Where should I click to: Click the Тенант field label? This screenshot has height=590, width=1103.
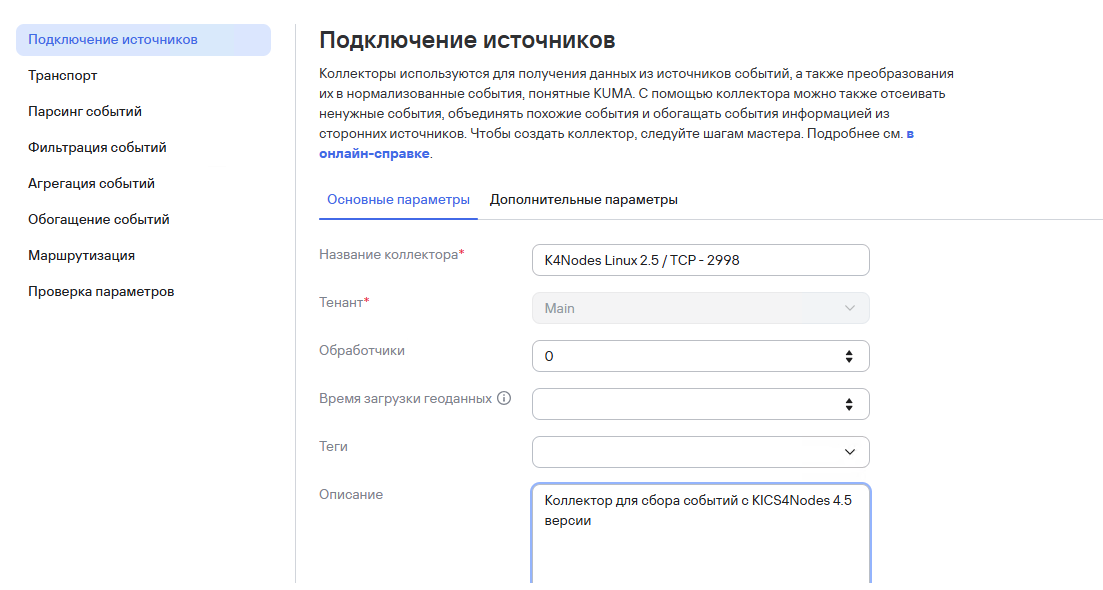tap(344, 302)
